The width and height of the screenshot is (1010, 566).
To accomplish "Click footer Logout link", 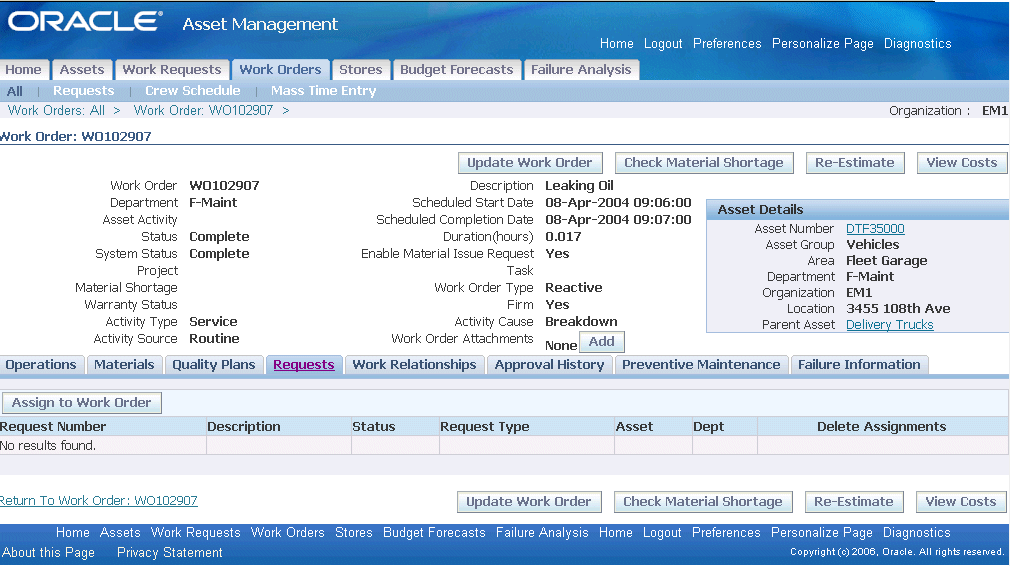I will point(662,533).
